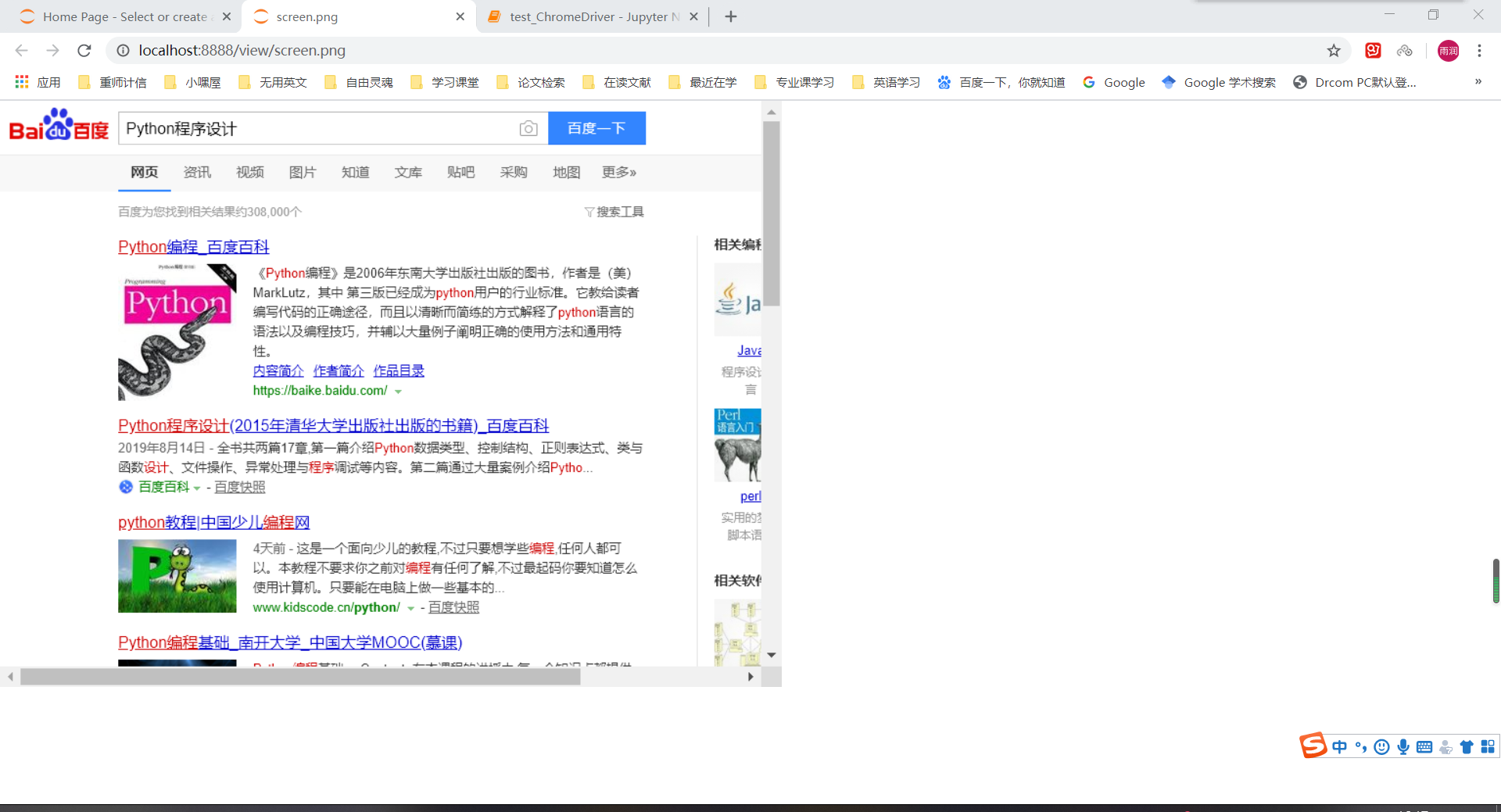This screenshot has height=812, width=1501.
Task: Switch to the 图片 results tab
Action: pyautogui.click(x=303, y=172)
